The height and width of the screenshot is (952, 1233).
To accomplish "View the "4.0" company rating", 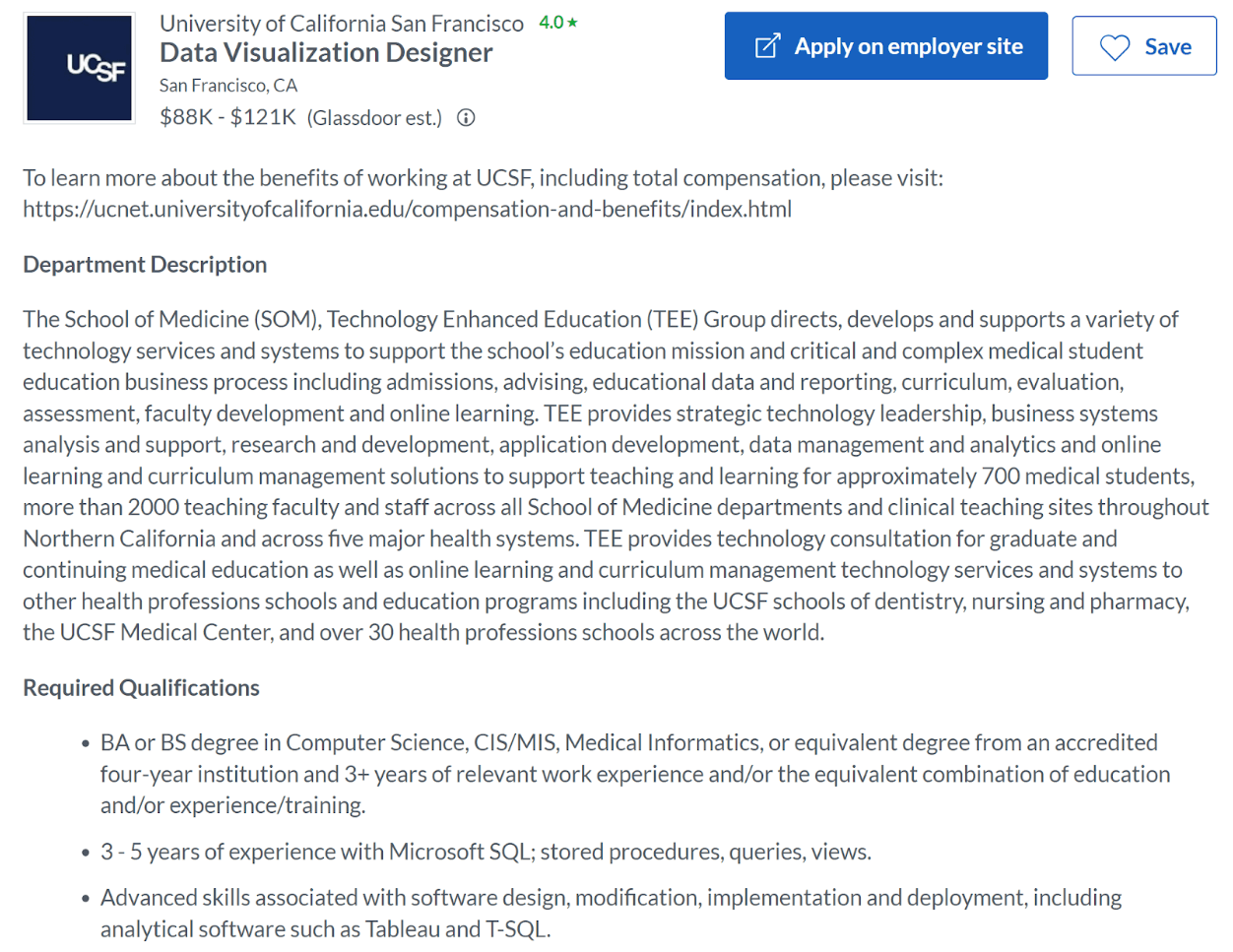I will tap(552, 22).
